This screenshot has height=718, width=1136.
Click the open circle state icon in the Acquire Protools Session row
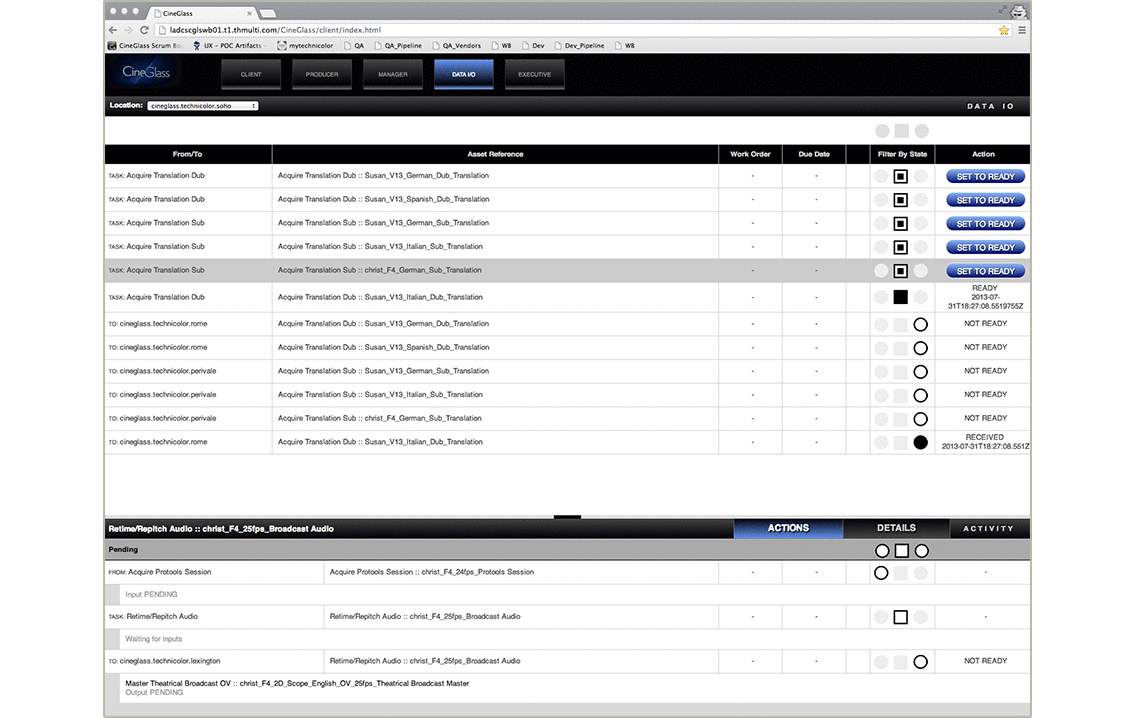click(881, 573)
